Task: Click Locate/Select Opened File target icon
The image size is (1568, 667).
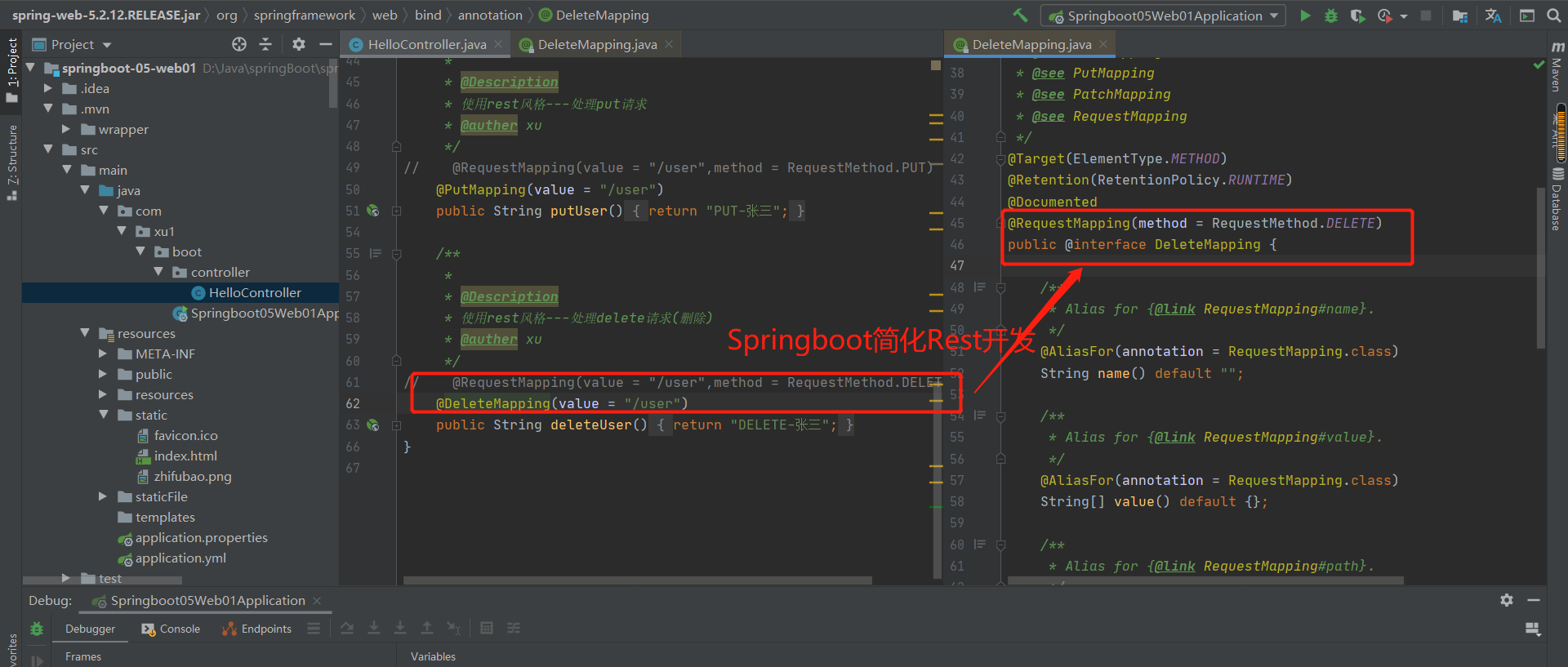Action: (239, 44)
